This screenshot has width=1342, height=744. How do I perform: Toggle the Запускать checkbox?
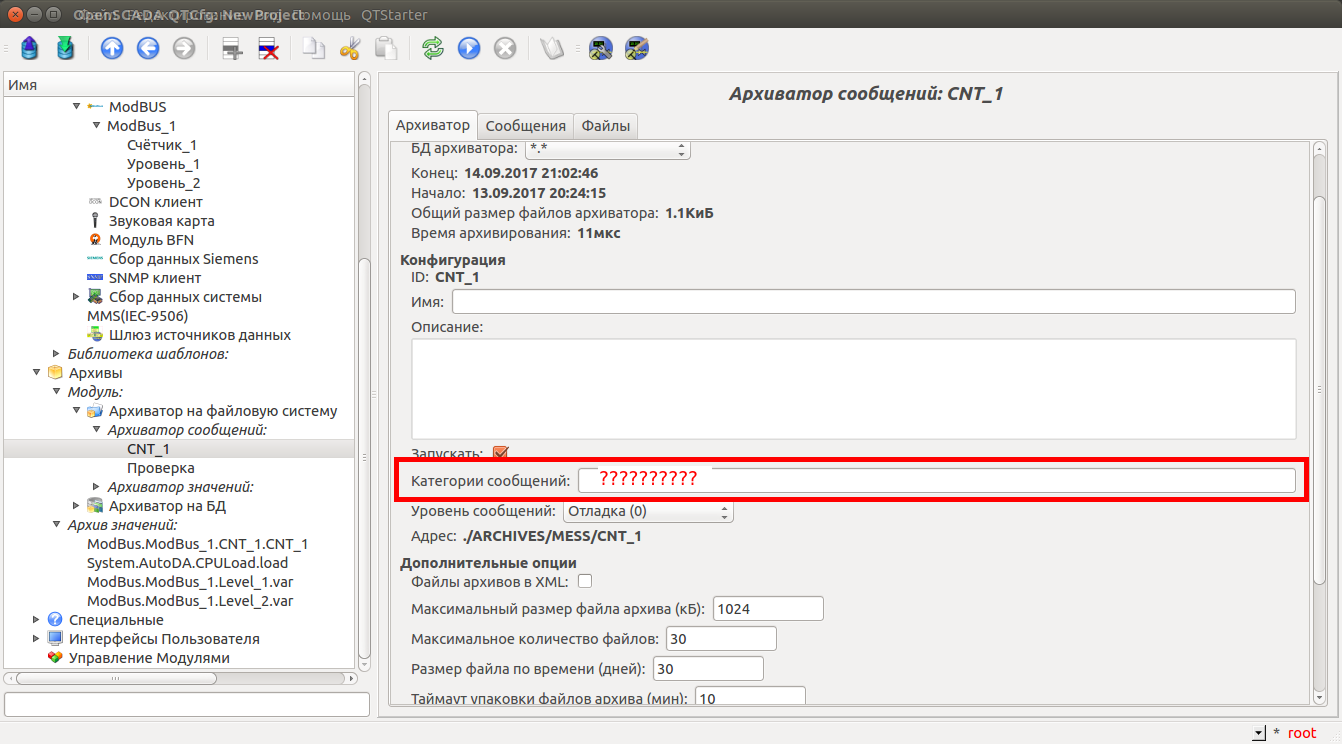click(x=501, y=453)
